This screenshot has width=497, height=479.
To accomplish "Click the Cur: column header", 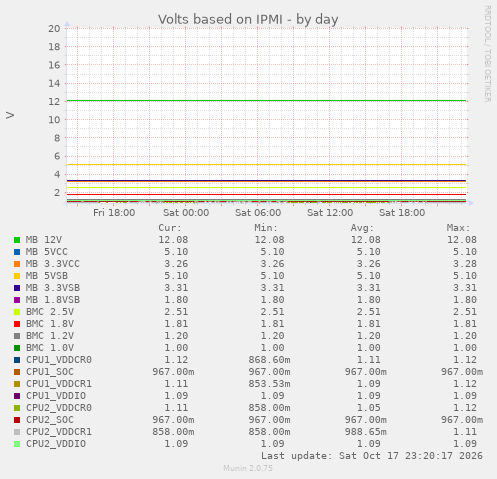I will 170,228.
